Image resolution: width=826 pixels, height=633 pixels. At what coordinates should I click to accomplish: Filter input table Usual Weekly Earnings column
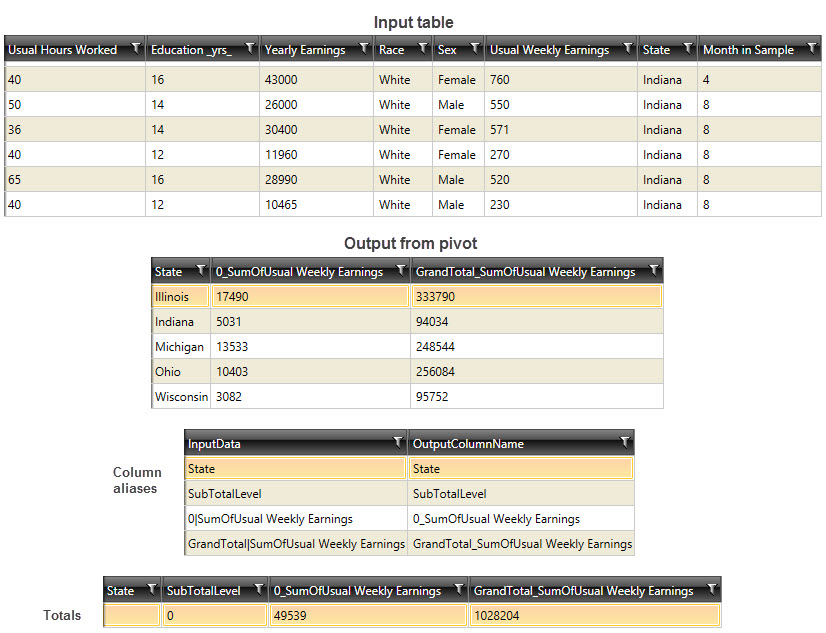click(628, 48)
